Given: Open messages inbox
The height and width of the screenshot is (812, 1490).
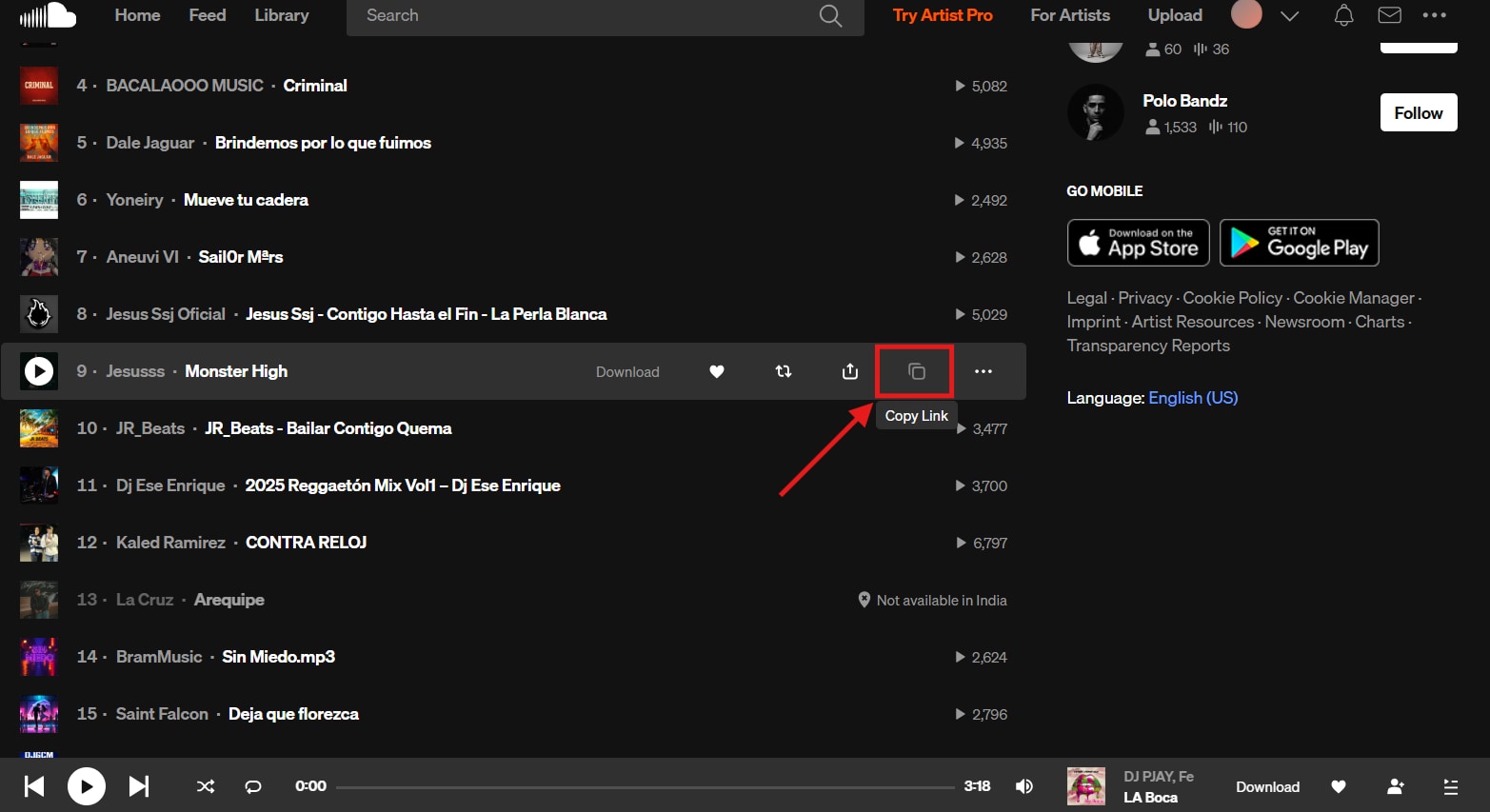Looking at the screenshot, I should pyautogui.click(x=1389, y=15).
